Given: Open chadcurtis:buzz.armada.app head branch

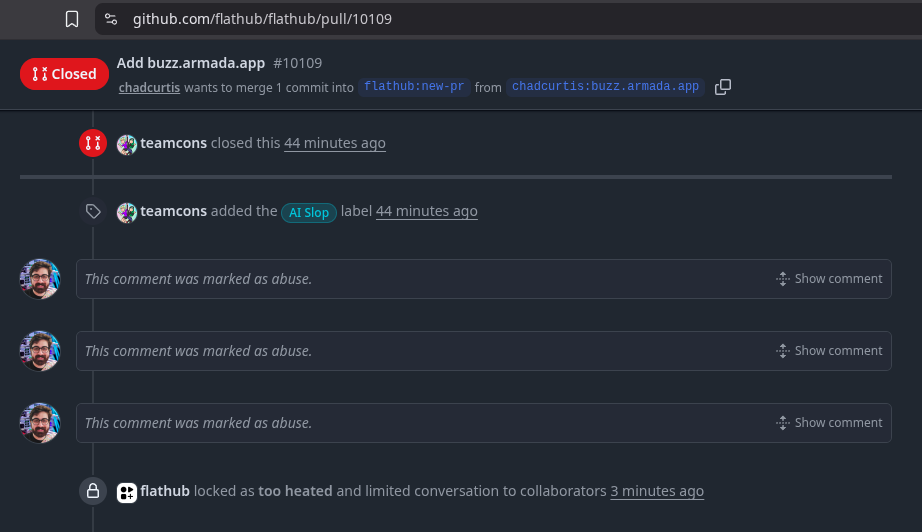Looking at the screenshot, I should [605, 87].
